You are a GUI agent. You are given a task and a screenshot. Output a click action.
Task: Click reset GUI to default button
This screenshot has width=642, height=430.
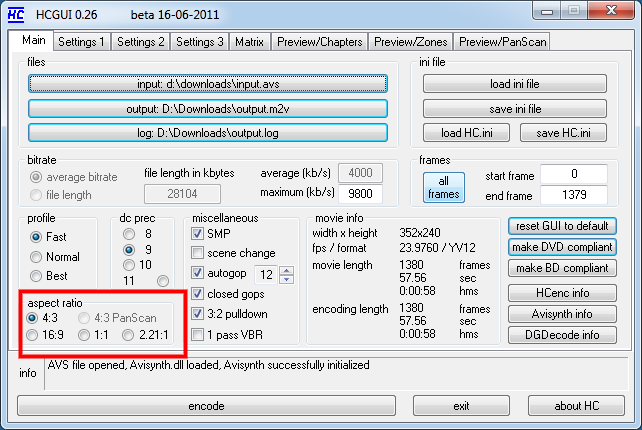[562, 226]
